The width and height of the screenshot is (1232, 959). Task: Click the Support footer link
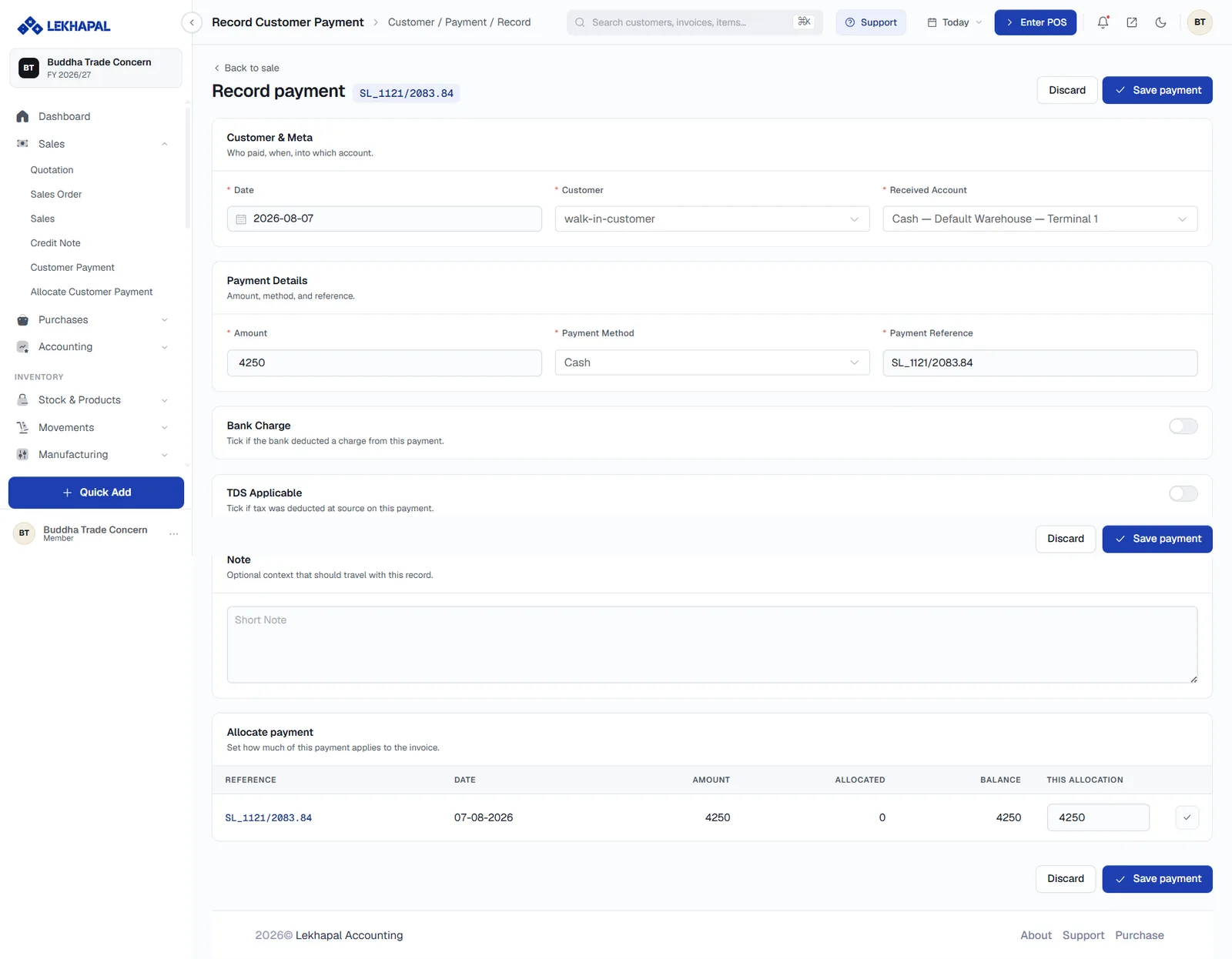(1083, 935)
